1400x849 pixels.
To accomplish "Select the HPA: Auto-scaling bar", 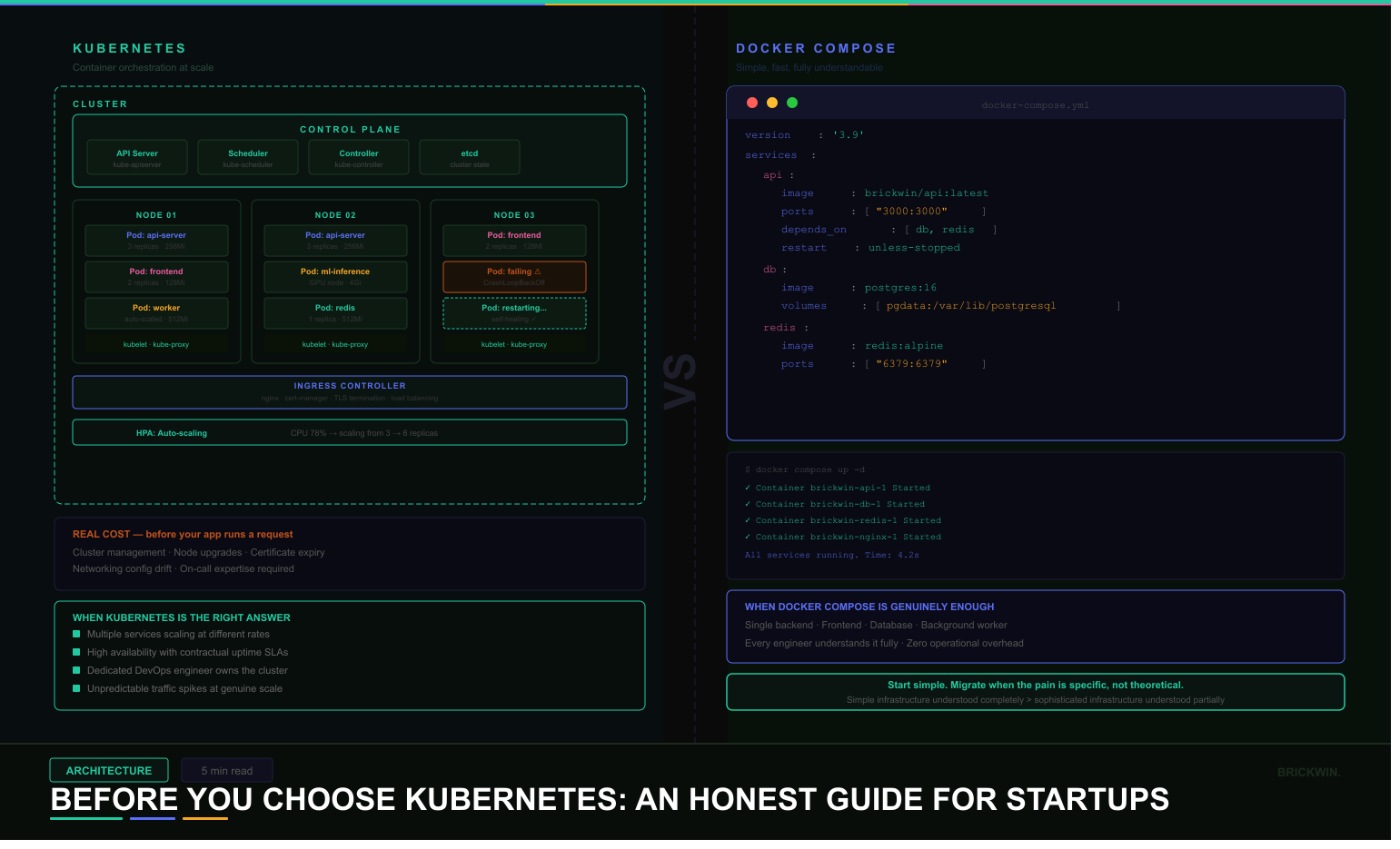I will [350, 433].
